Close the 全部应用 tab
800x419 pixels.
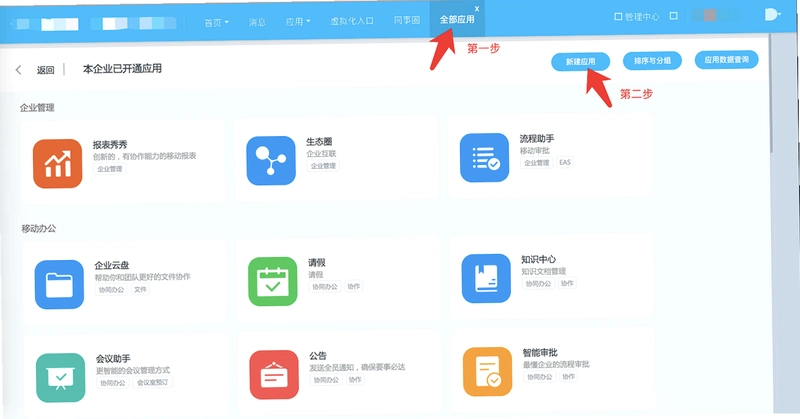coord(477,9)
